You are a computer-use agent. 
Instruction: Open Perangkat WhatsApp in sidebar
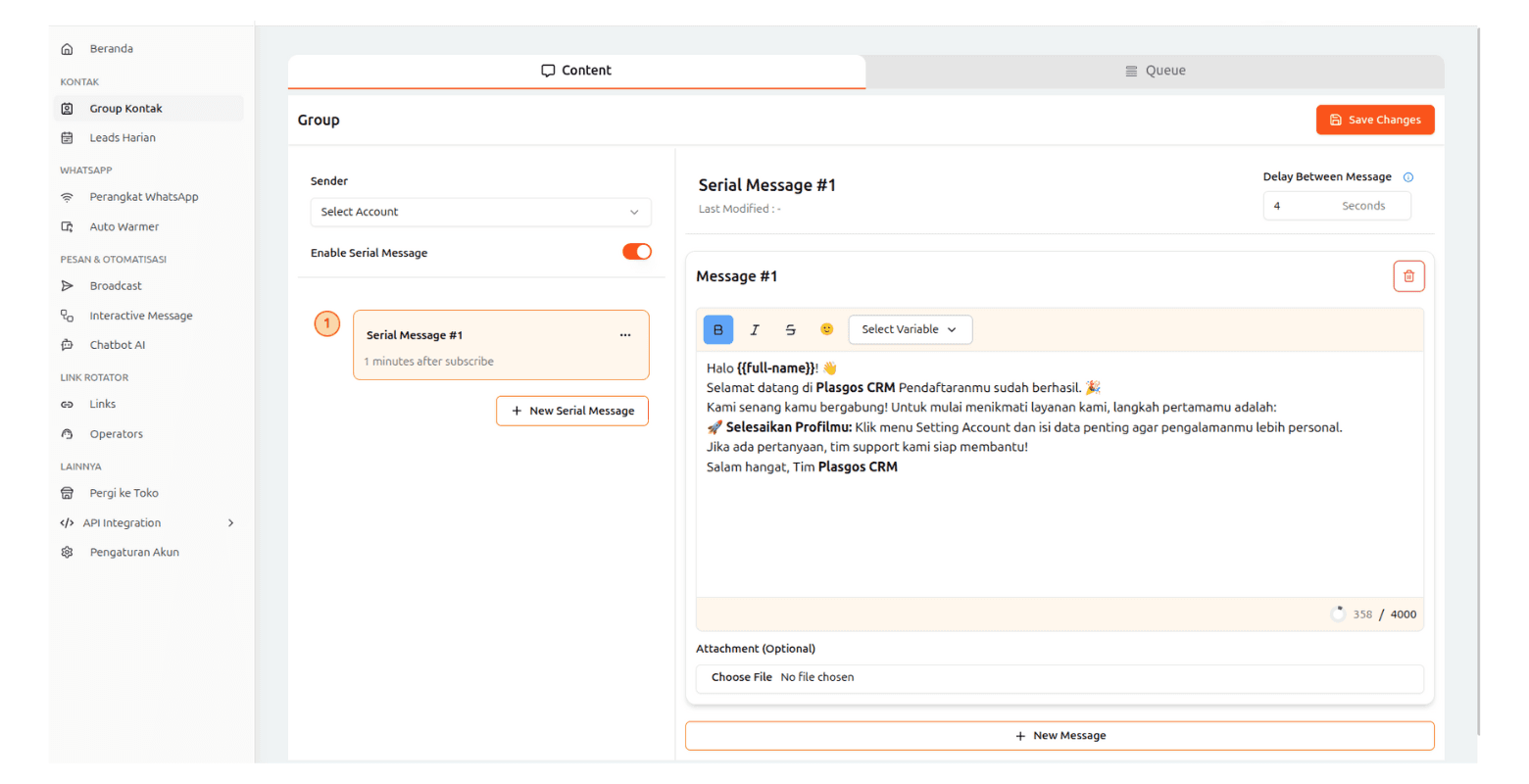click(143, 197)
